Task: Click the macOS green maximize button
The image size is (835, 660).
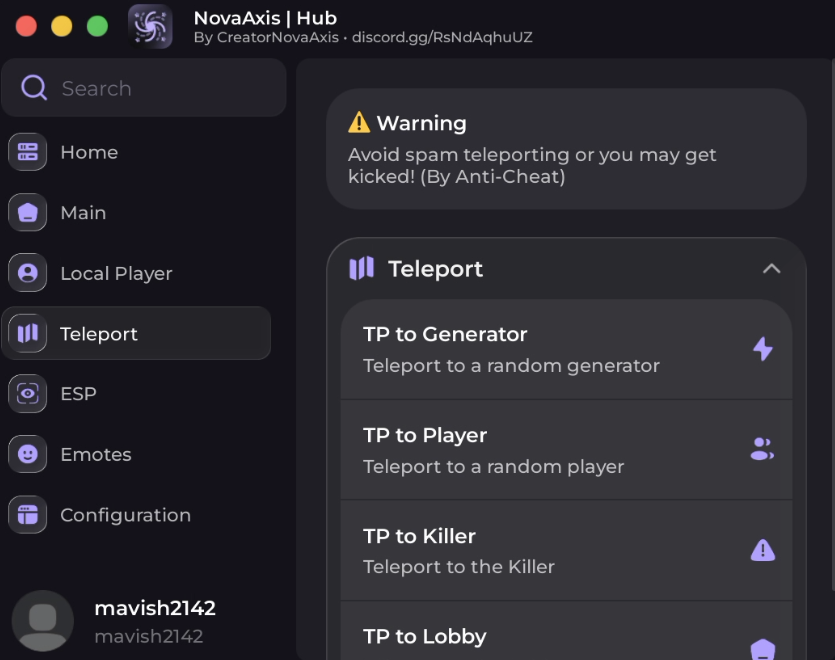Action: 97,26
